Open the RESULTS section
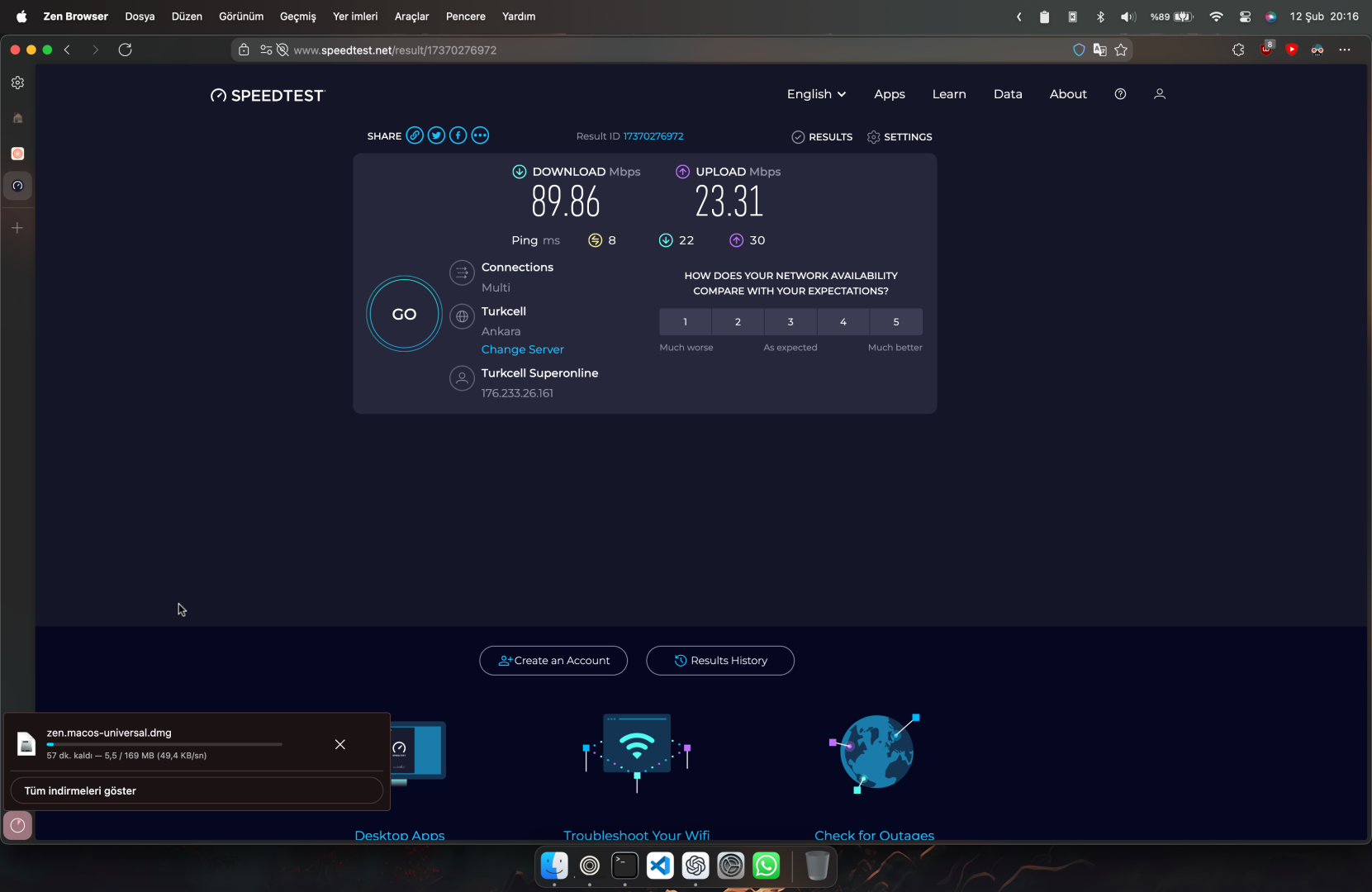The height and width of the screenshot is (892, 1372). point(822,137)
